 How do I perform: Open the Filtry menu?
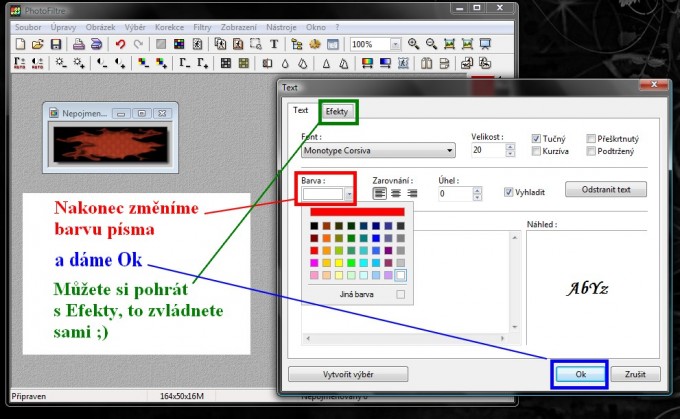point(202,27)
